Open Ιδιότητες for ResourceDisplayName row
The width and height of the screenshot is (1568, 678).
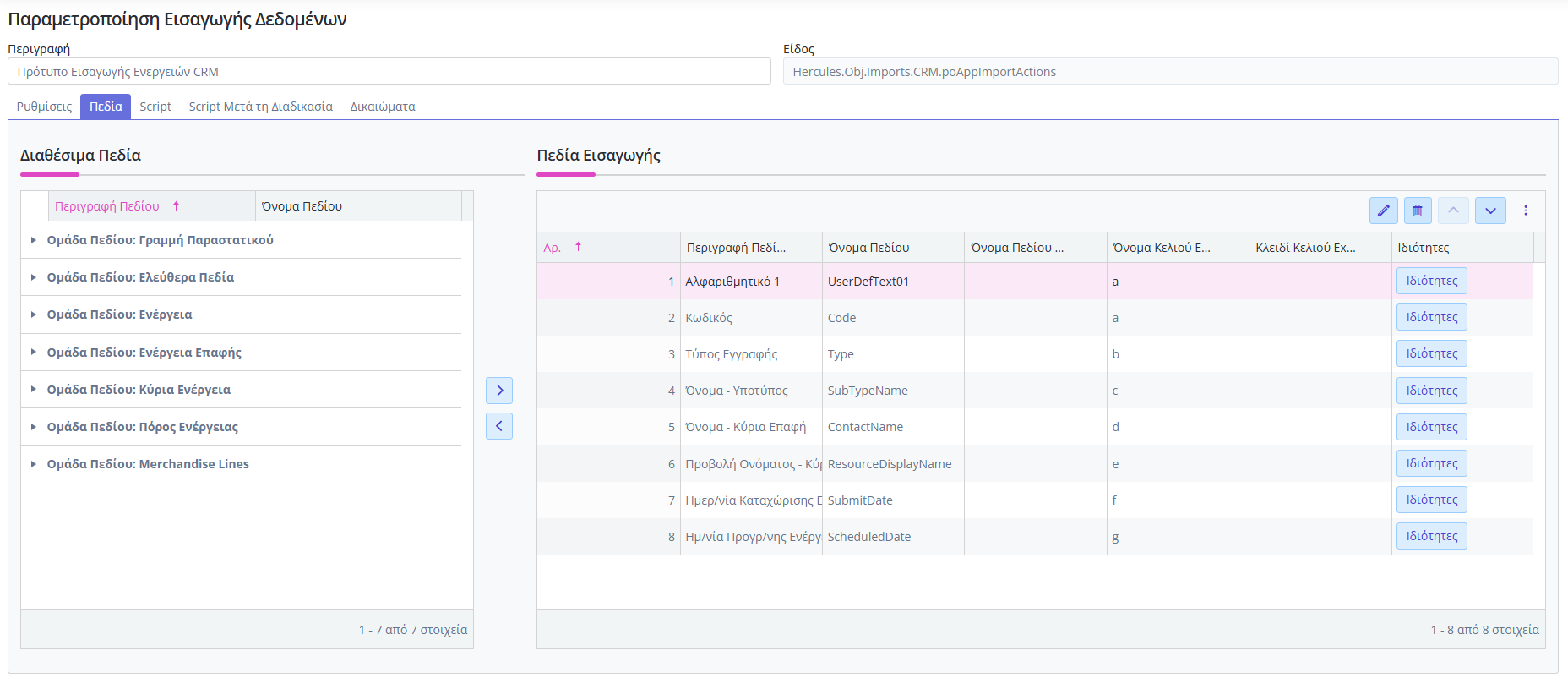click(x=1432, y=463)
